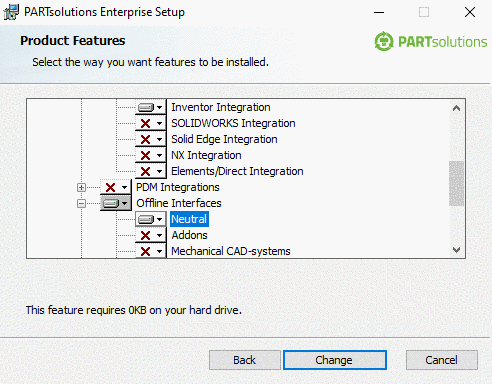Collapse the Offline Interfaces tree node

(81, 203)
